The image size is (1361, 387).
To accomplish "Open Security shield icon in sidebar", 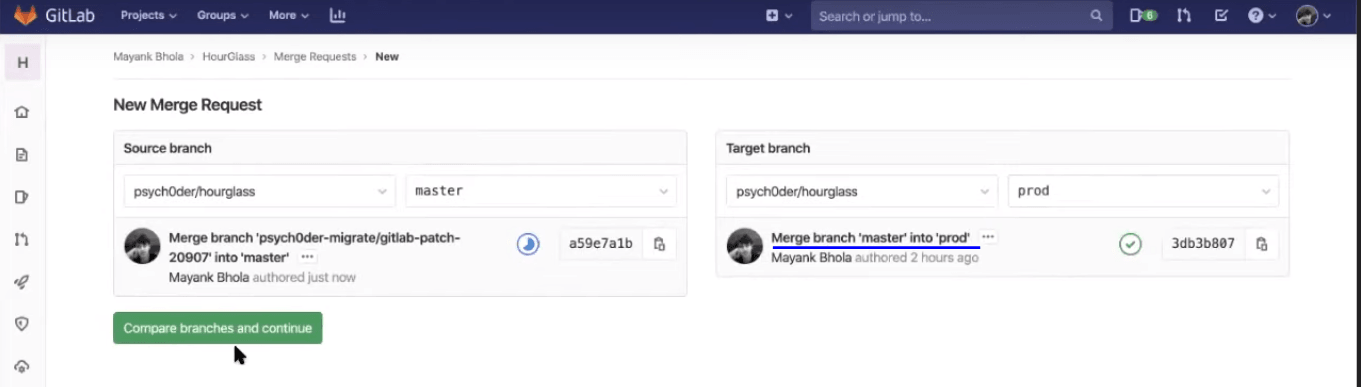I will pyautogui.click(x=22, y=324).
